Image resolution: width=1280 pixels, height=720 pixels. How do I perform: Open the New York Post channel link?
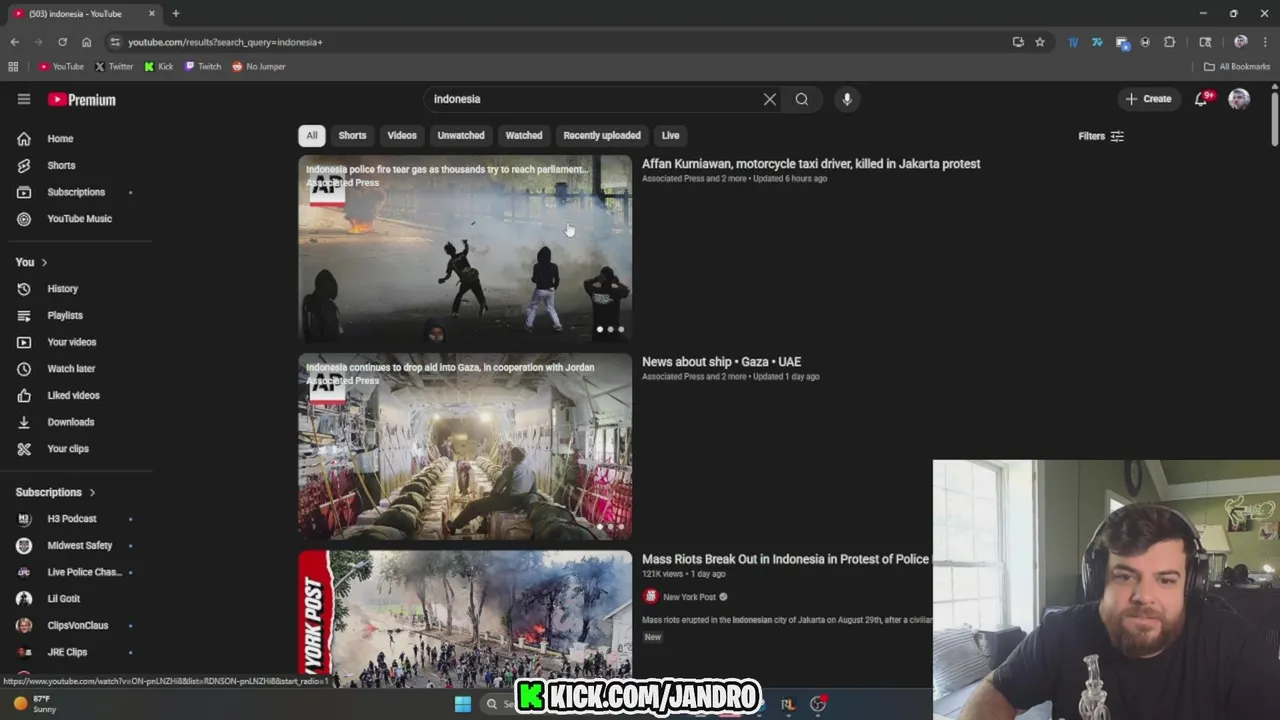689,597
